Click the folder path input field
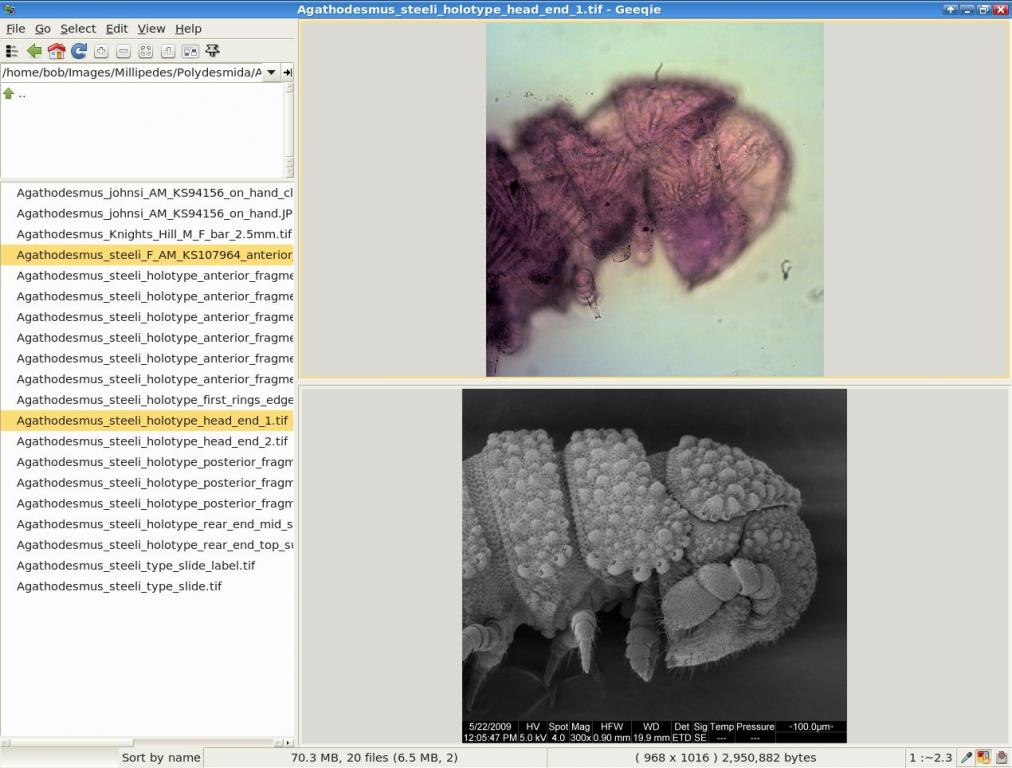The height and width of the screenshot is (768, 1012). (132, 72)
